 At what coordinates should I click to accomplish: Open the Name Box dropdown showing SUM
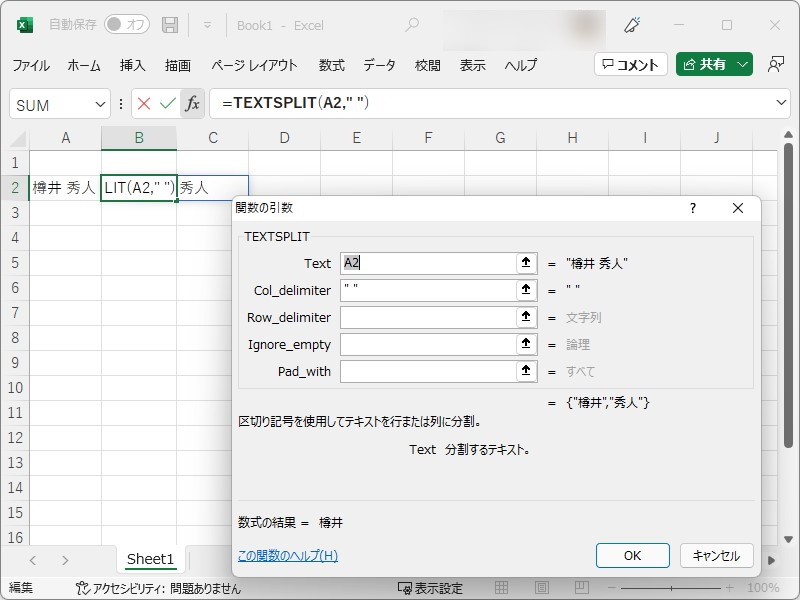tap(98, 104)
